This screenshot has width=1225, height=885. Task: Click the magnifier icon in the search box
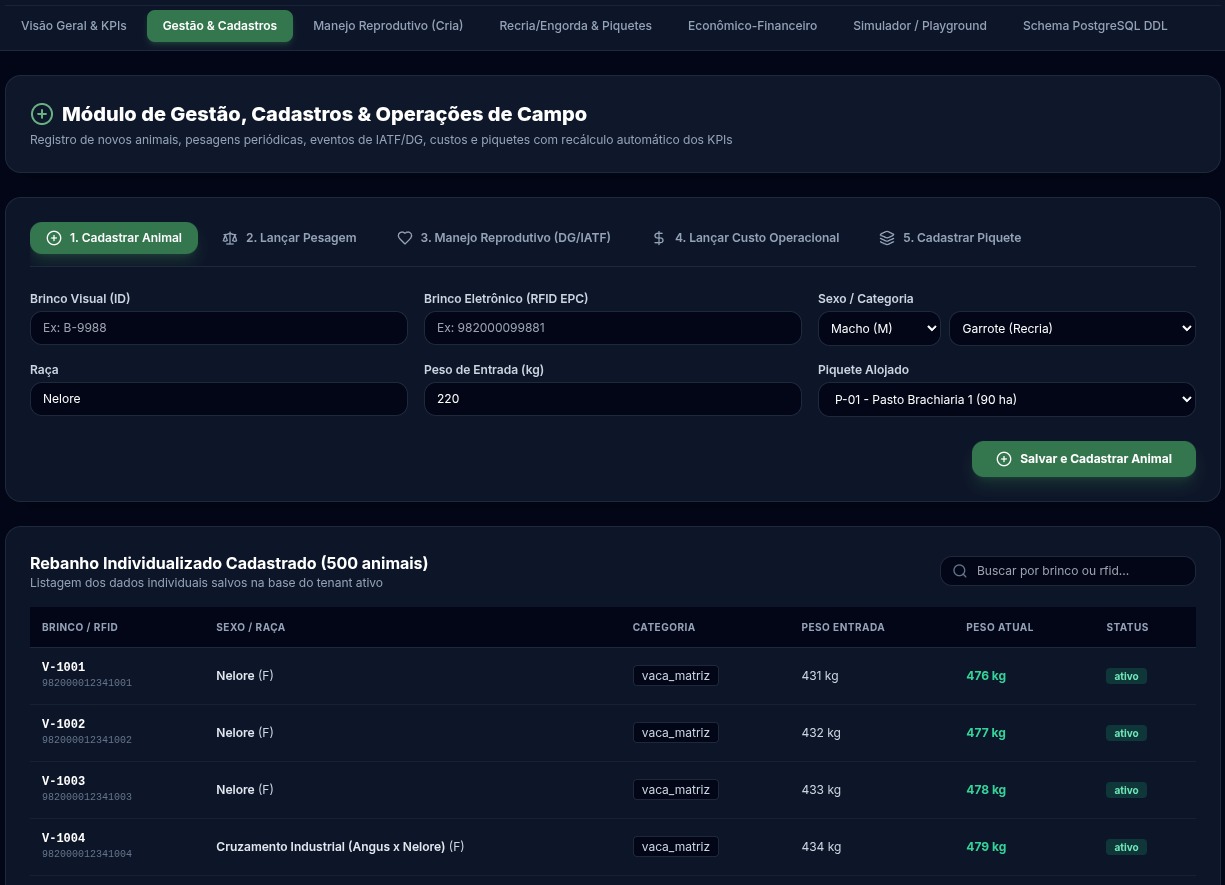pyautogui.click(x=960, y=571)
